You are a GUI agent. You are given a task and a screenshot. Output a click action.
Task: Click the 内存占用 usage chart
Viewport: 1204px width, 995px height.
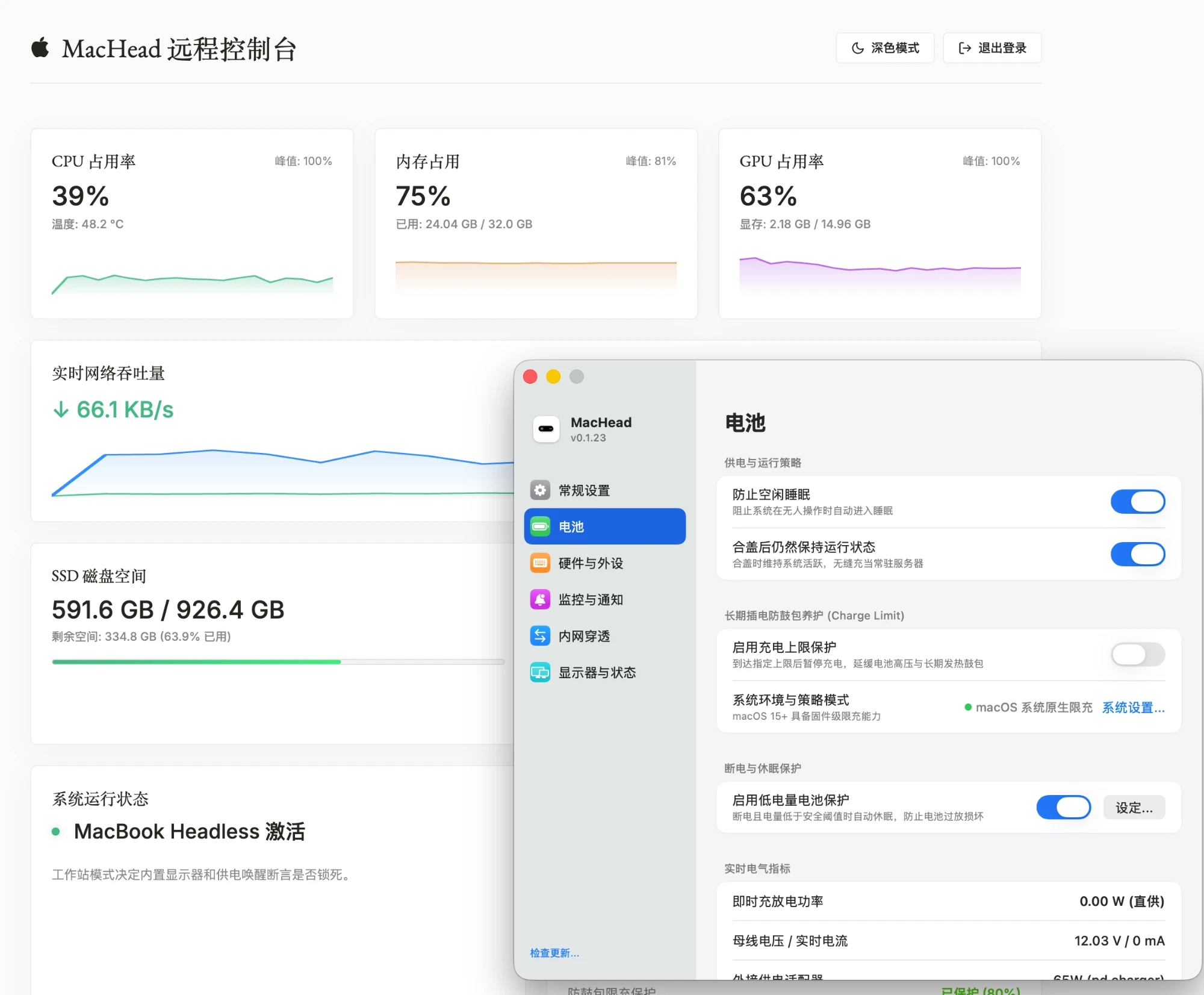[x=536, y=277]
